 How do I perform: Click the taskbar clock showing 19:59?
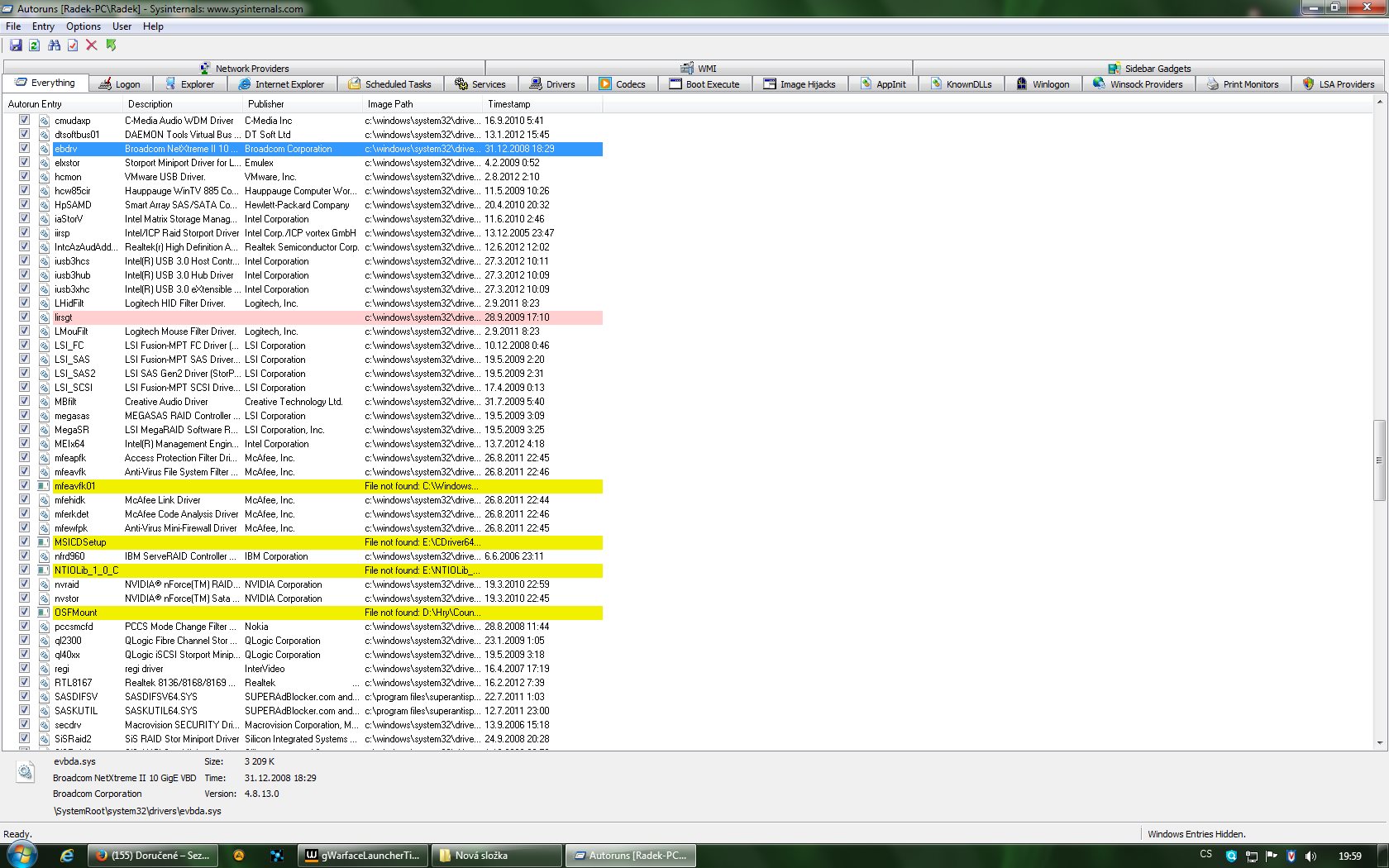(x=1350, y=856)
